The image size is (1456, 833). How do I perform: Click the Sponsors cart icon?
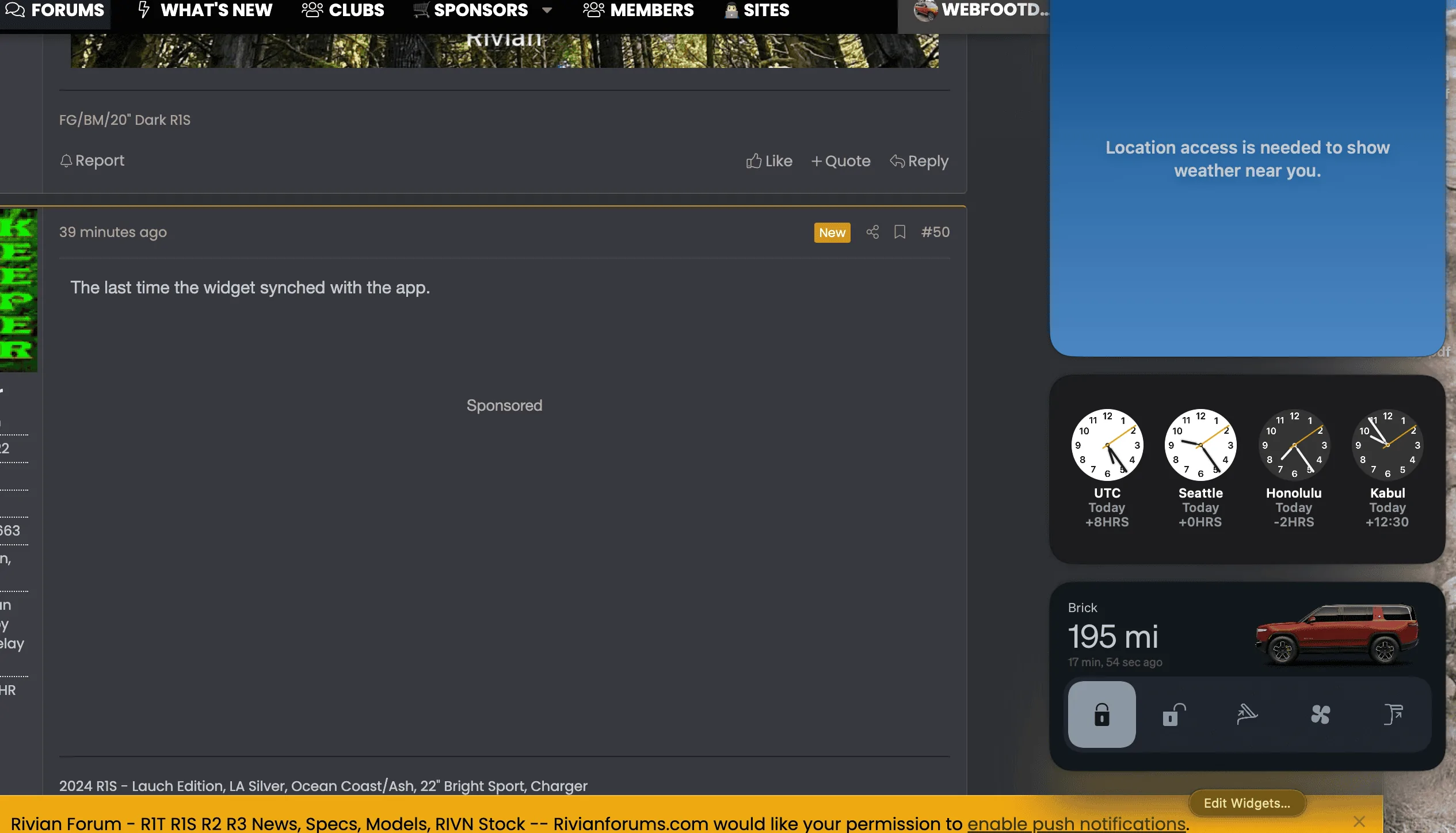point(421,10)
